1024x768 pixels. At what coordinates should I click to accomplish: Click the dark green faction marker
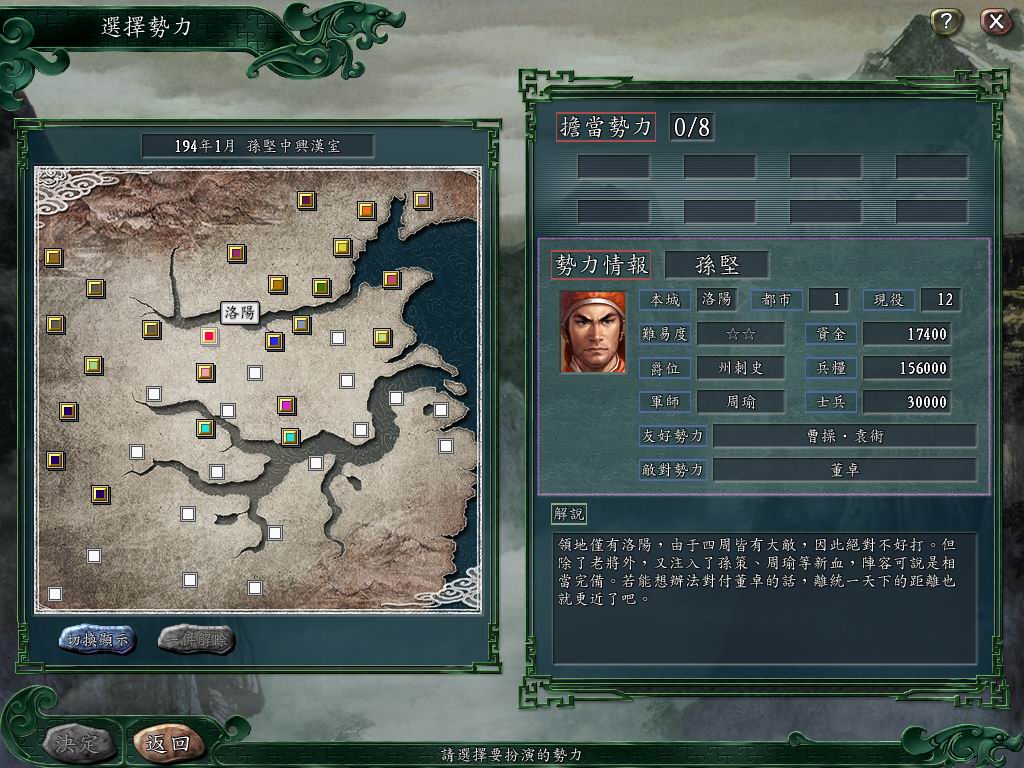pyautogui.click(x=321, y=287)
